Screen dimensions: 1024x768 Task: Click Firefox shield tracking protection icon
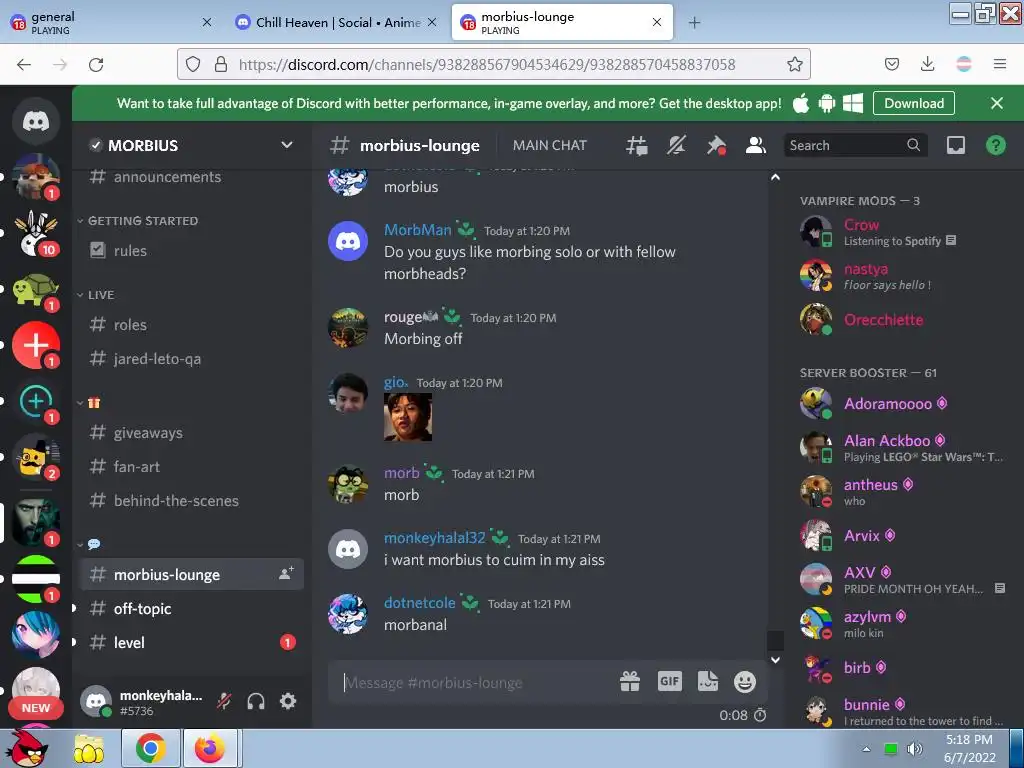pyautogui.click(x=193, y=64)
